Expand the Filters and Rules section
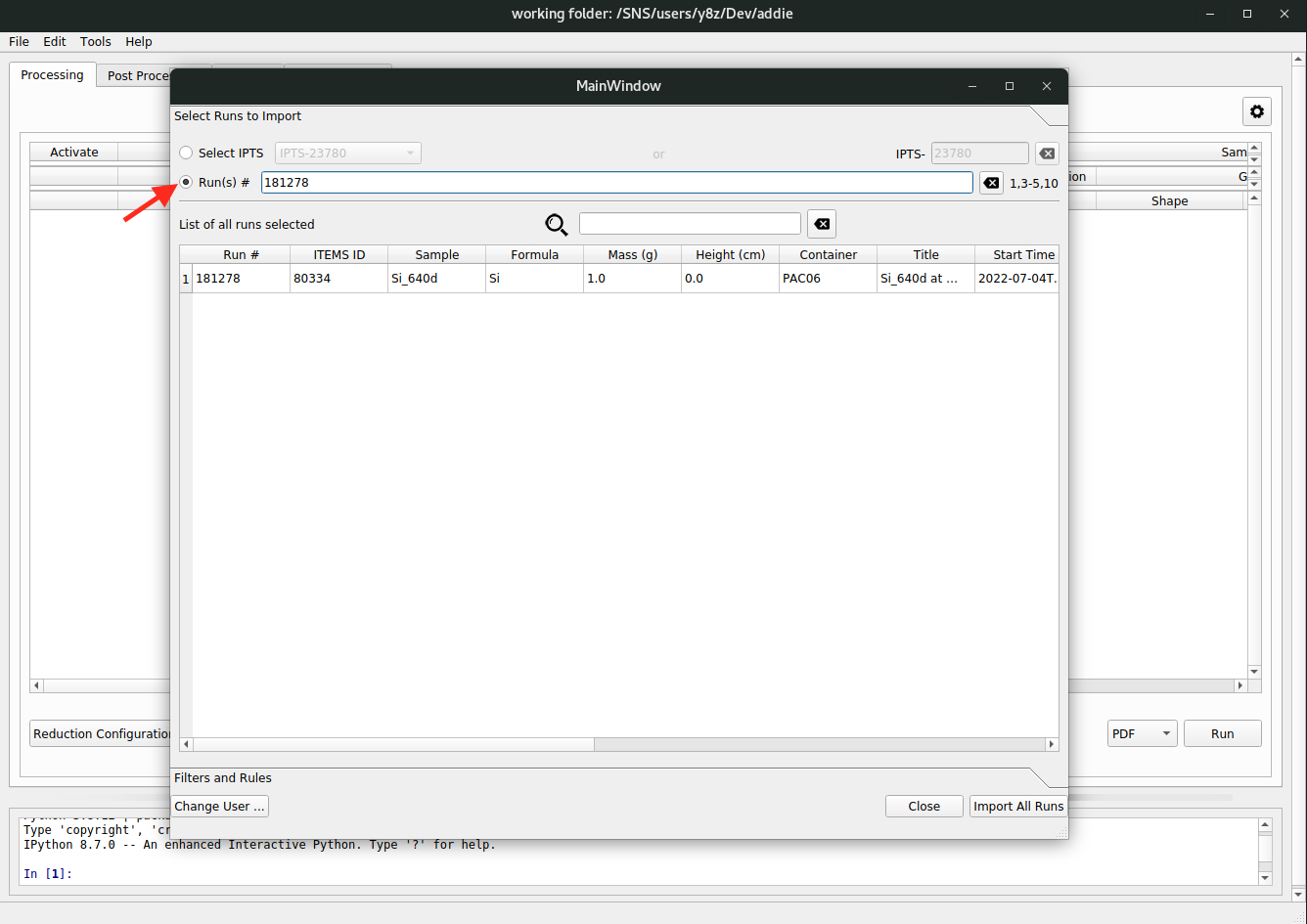Image resolution: width=1307 pixels, height=924 pixels. point(1049,778)
